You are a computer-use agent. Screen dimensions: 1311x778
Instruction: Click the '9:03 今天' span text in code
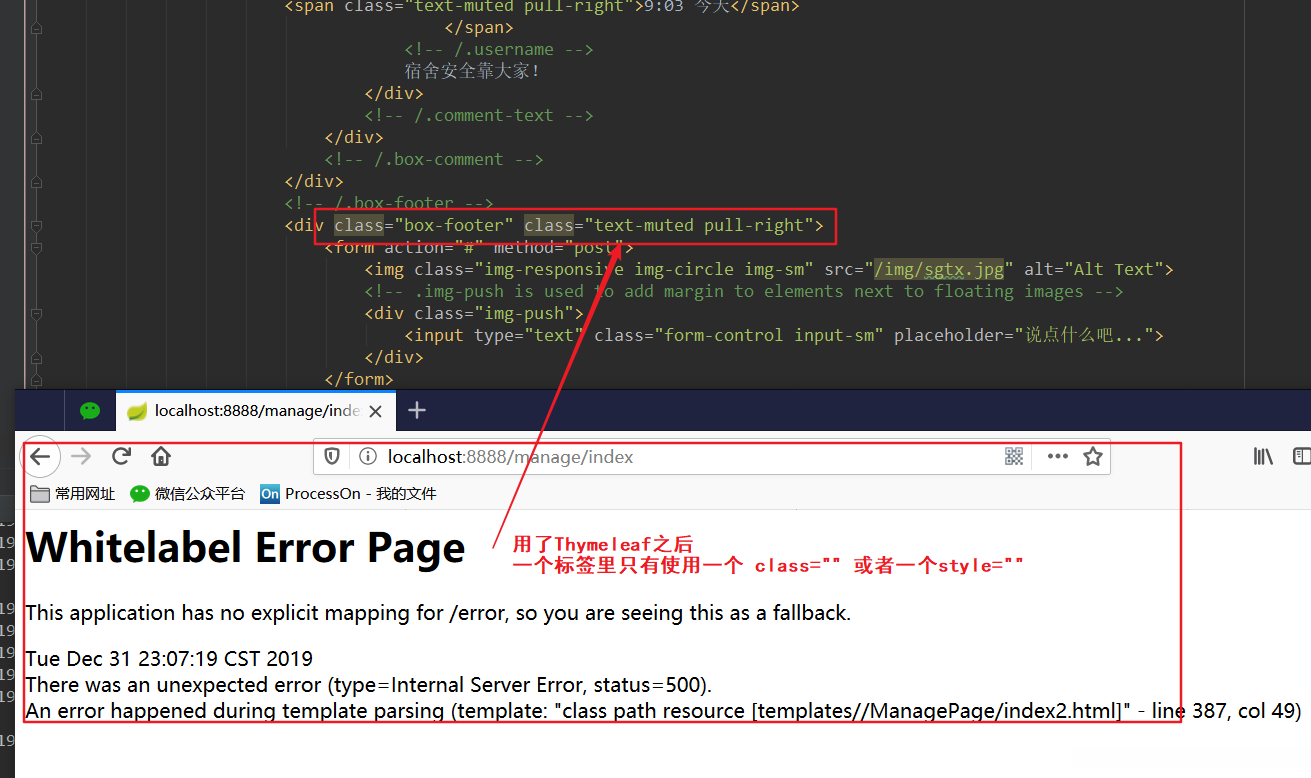point(687,8)
